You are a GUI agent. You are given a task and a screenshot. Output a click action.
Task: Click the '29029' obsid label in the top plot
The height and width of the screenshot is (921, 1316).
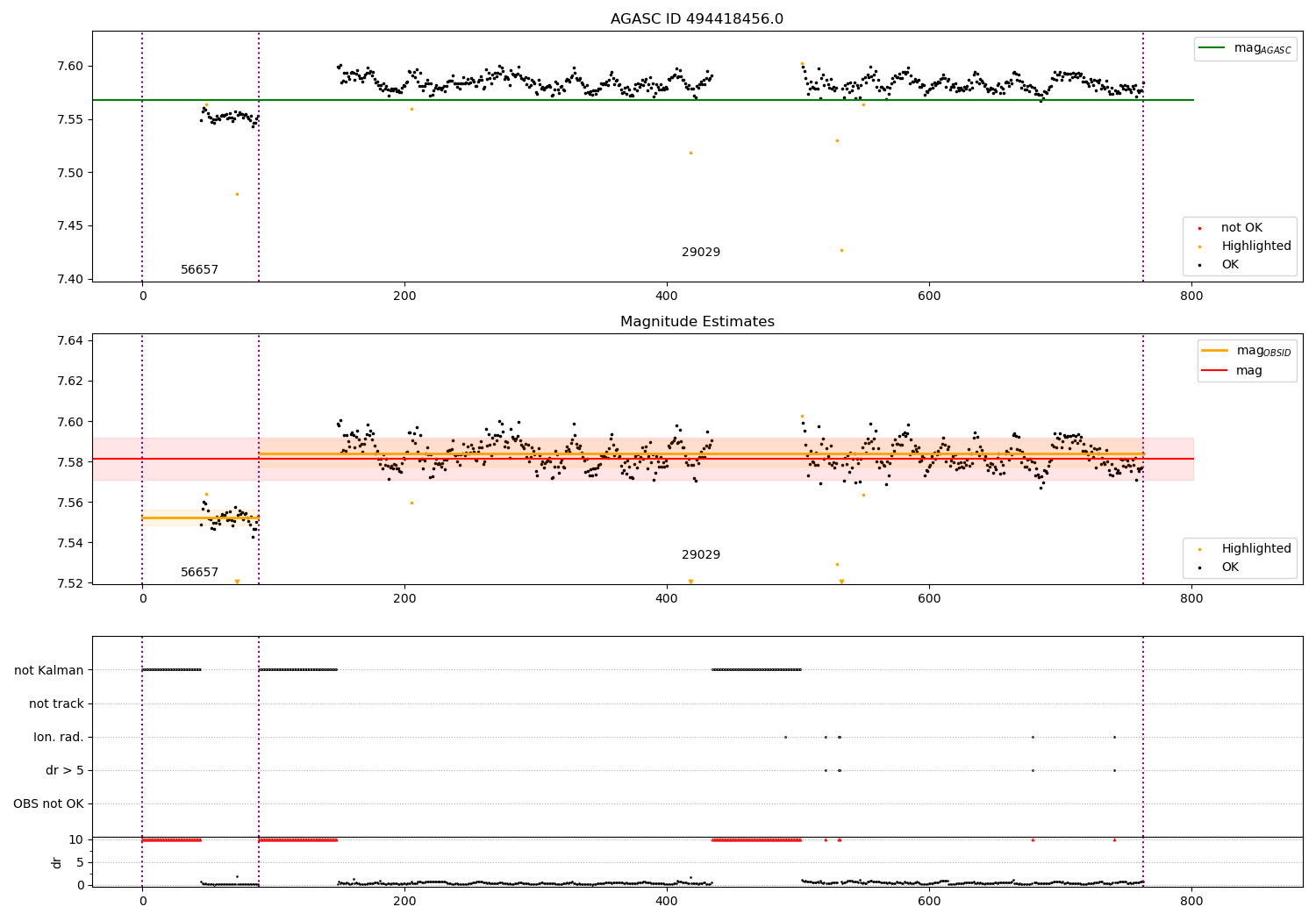coord(701,253)
